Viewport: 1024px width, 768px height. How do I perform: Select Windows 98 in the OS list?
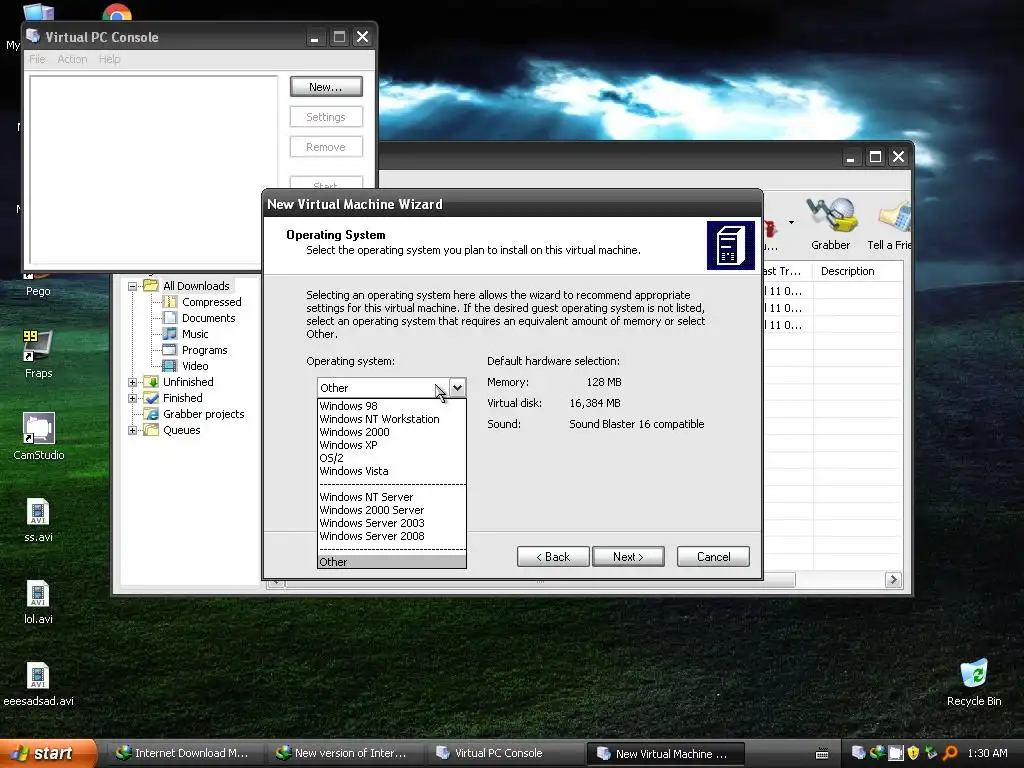[348, 406]
